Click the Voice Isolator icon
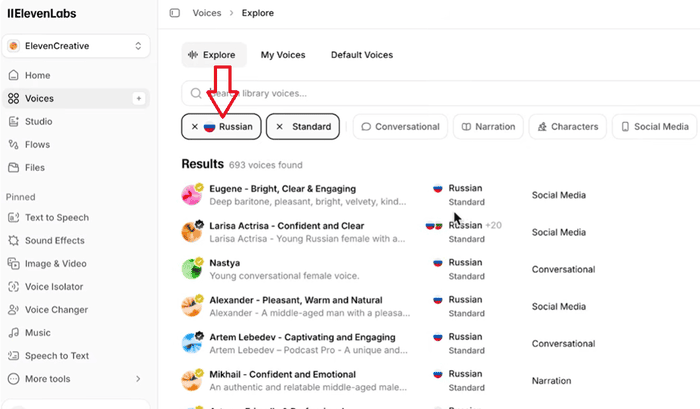700x409 pixels. coord(14,287)
